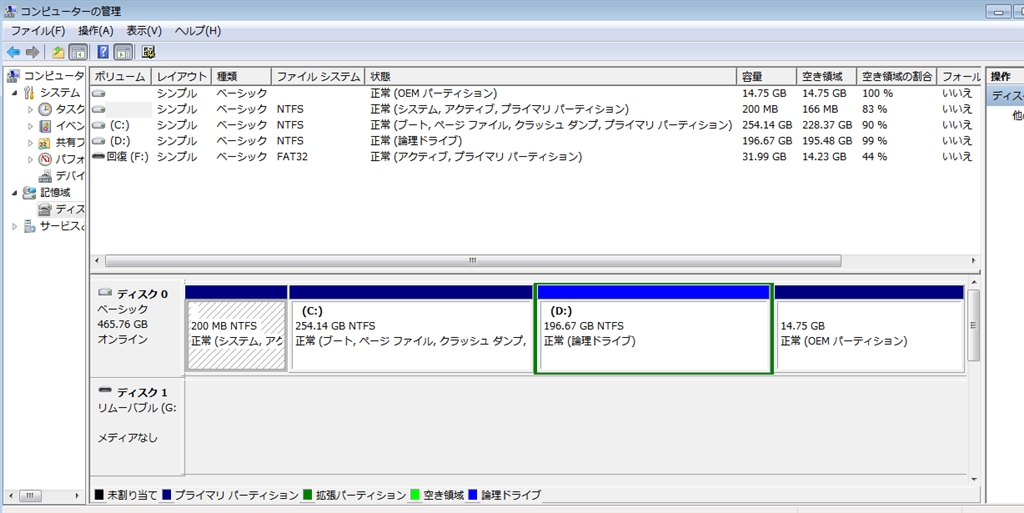This screenshot has height=513, width=1024.
Task: Click the drive icon of OEM partition row
Action: click(99, 93)
